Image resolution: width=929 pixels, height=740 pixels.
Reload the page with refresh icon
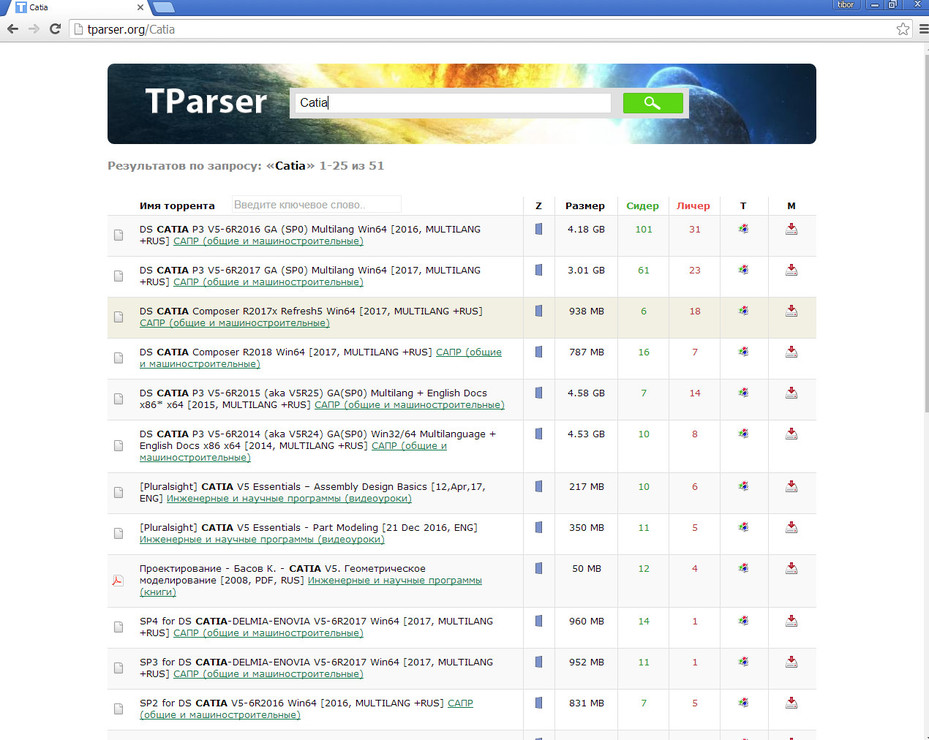coord(55,29)
